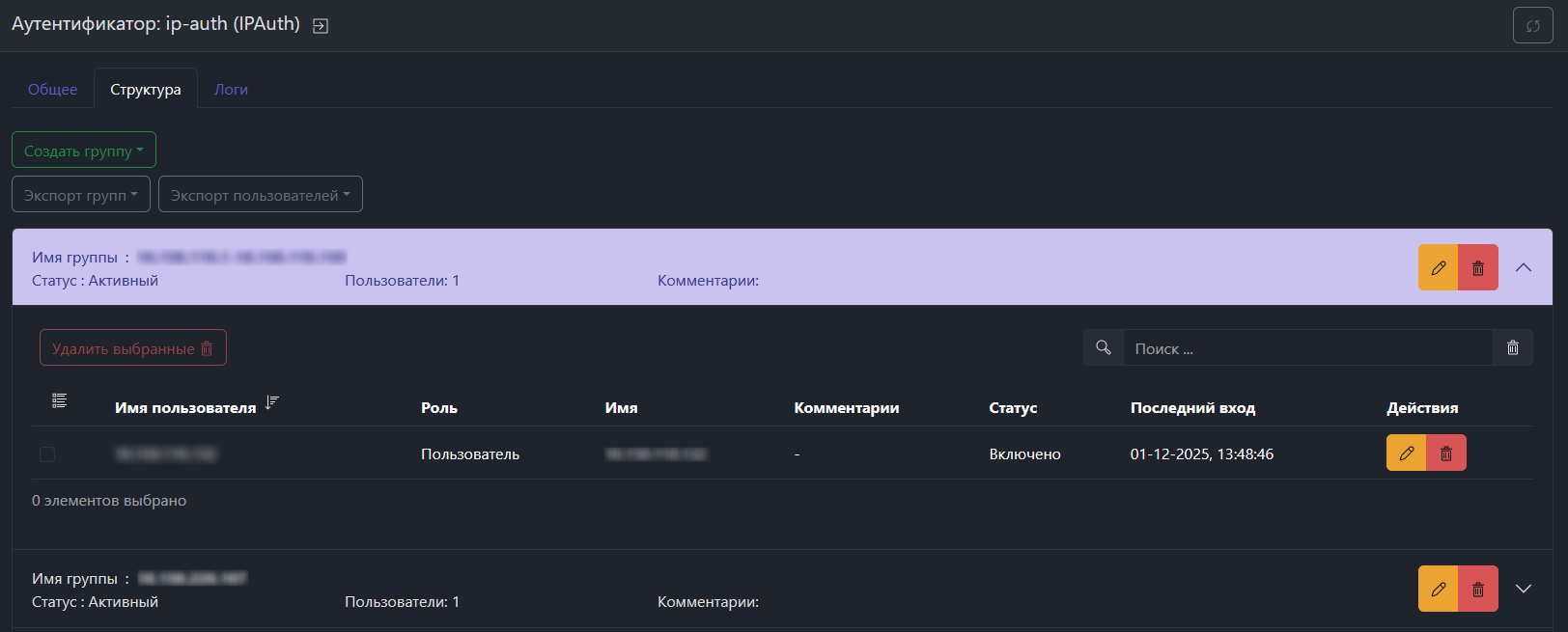This screenshot has width=1568, height=632.
Task: Delete the user row with trash icon
Action: point(1446,453)
